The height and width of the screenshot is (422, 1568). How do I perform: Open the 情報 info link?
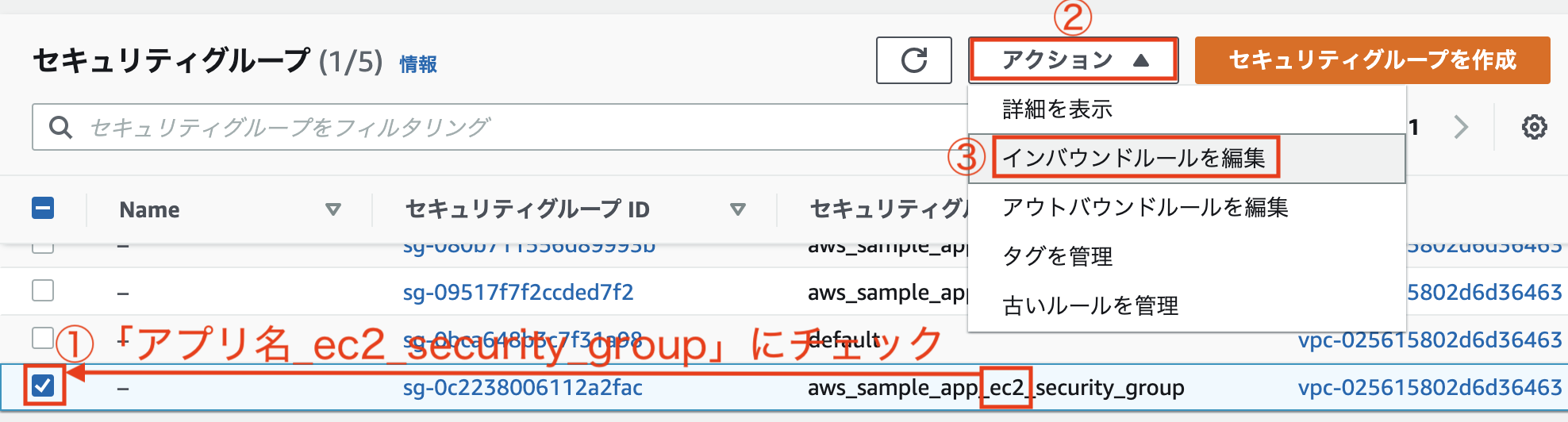tap(418, 64)
